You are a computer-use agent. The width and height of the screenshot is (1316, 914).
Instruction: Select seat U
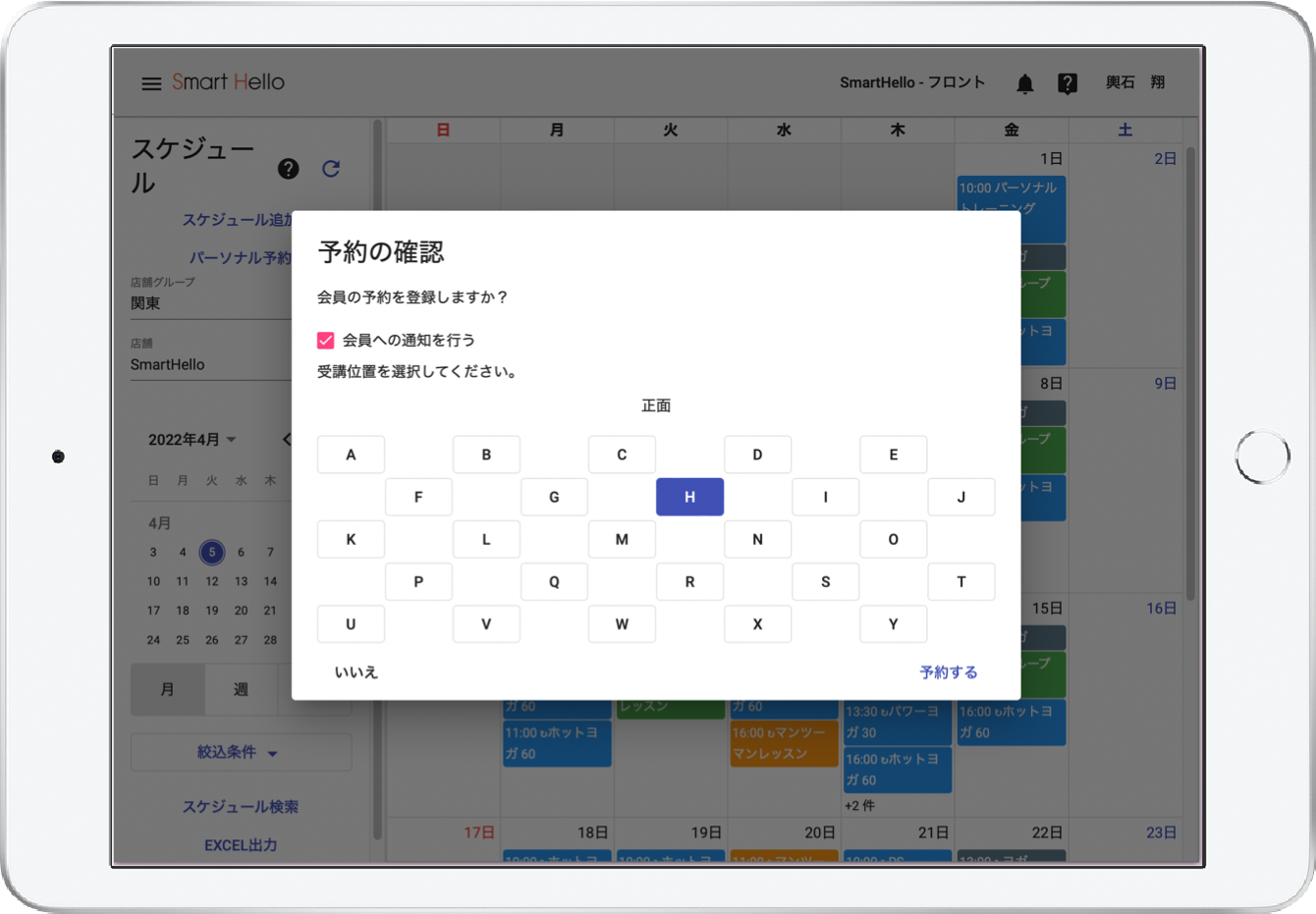coord(351,623)
